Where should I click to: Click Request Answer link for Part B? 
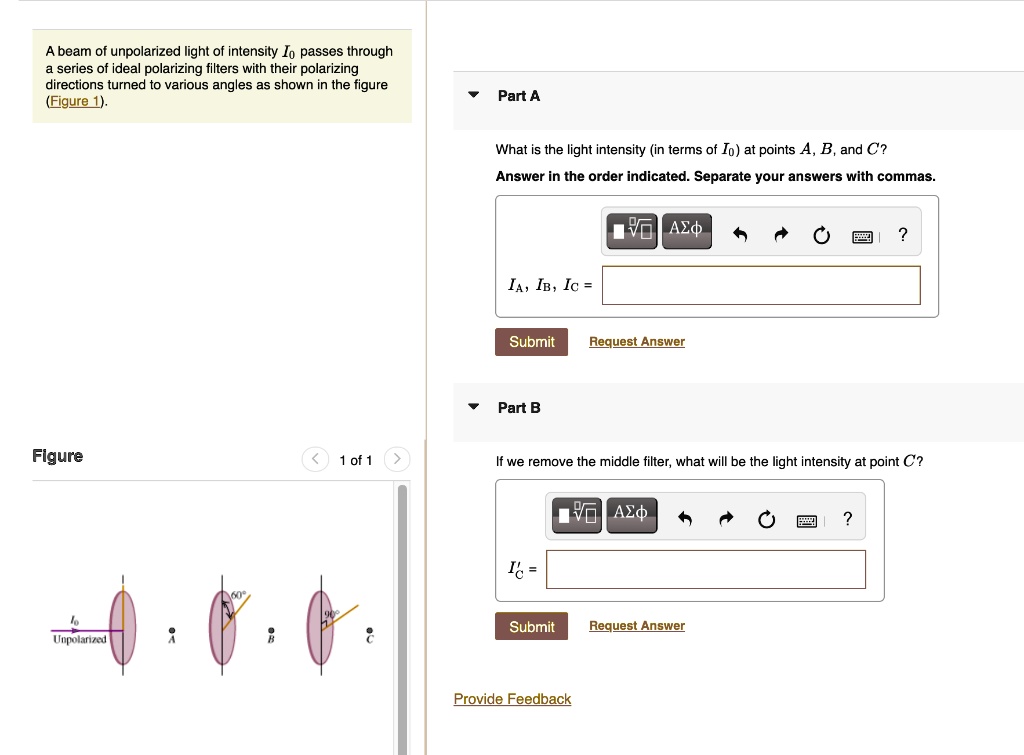tap(636, 626)
